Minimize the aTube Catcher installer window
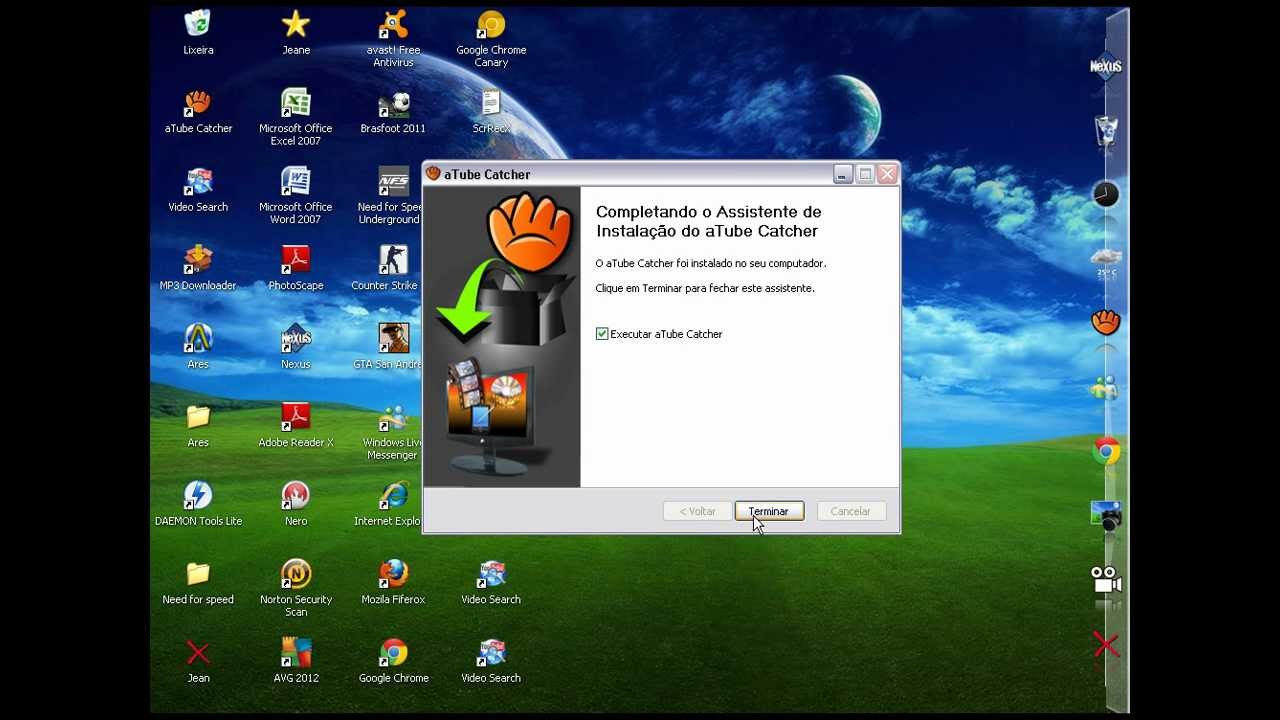 (x=843, y=174)
